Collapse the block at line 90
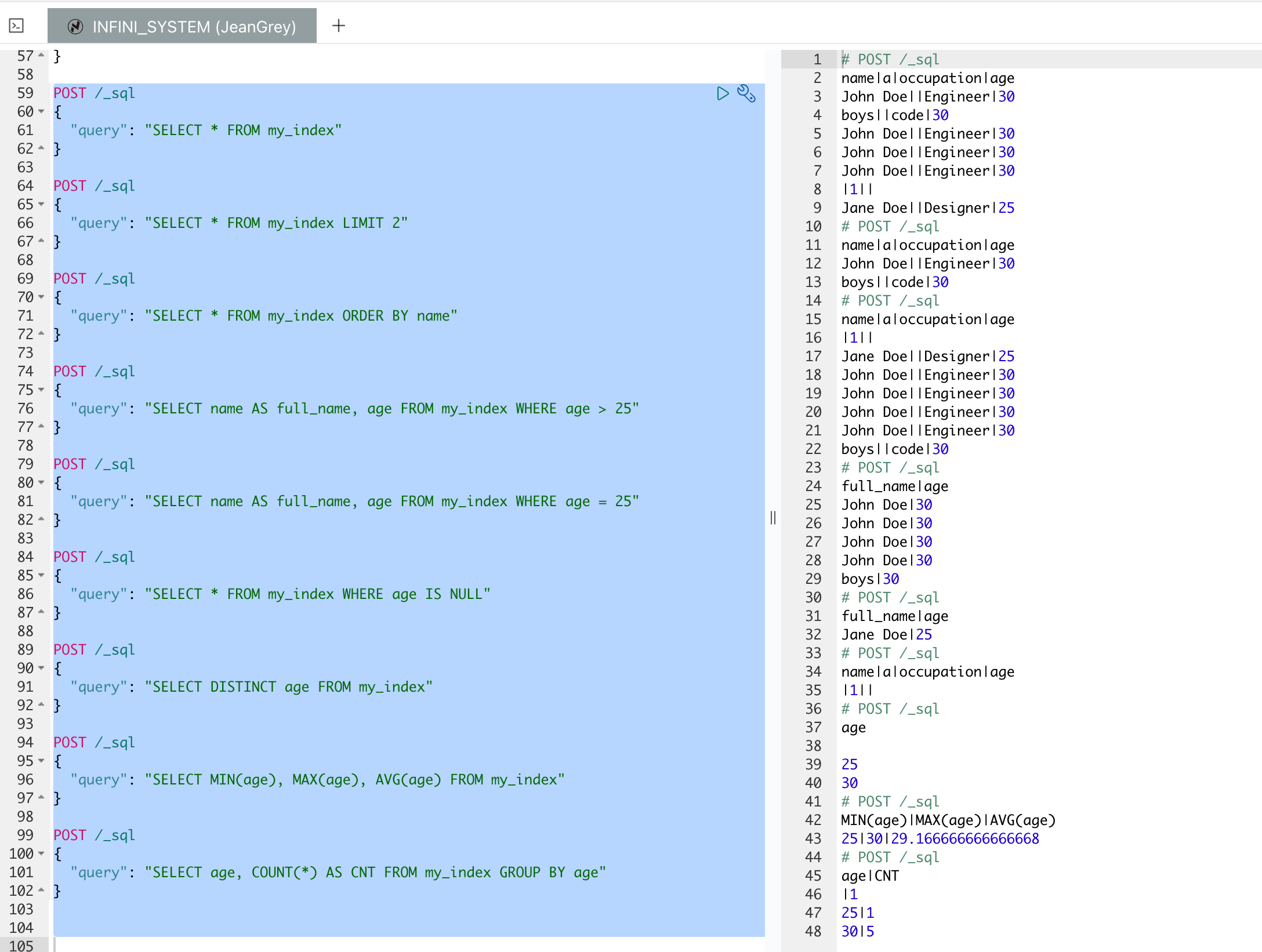 pos(42,668)
